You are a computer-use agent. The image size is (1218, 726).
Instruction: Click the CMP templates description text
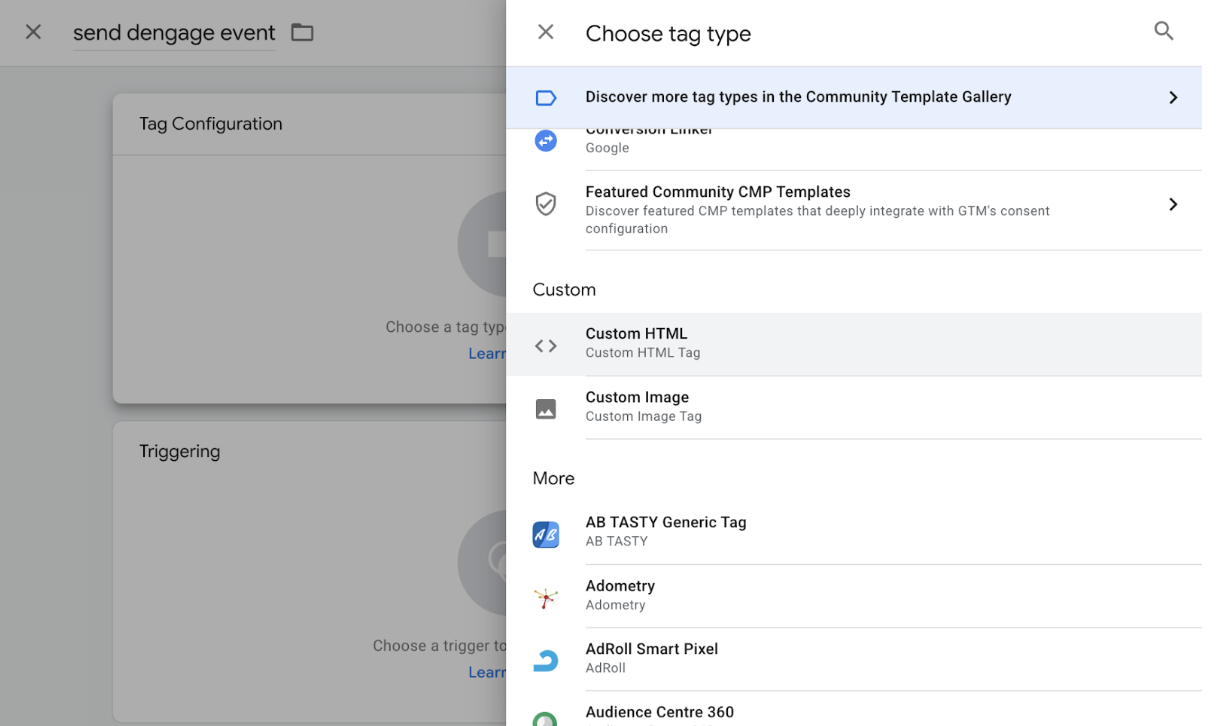click(818, 220)
